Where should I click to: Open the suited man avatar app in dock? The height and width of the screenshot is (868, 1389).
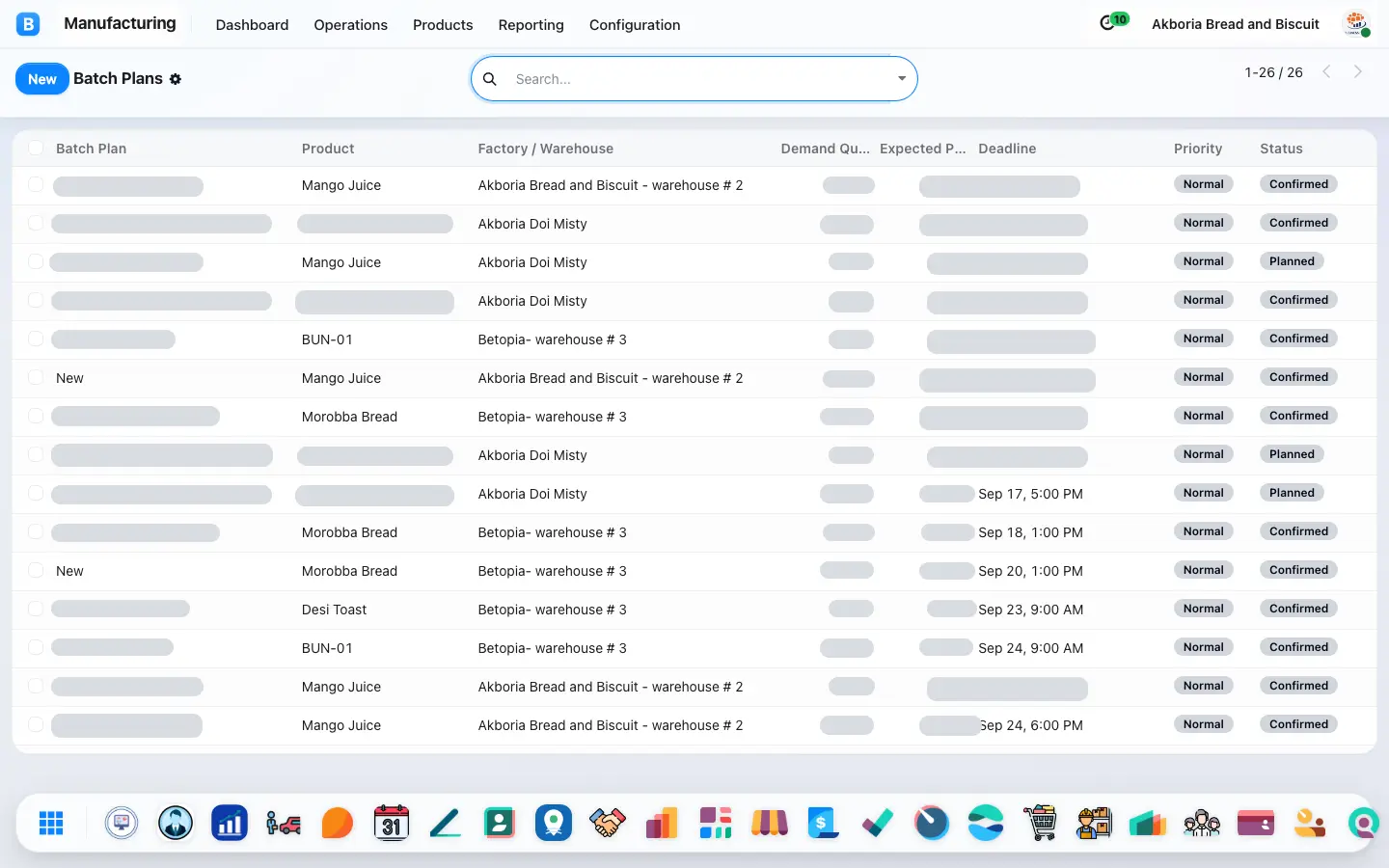176,823
